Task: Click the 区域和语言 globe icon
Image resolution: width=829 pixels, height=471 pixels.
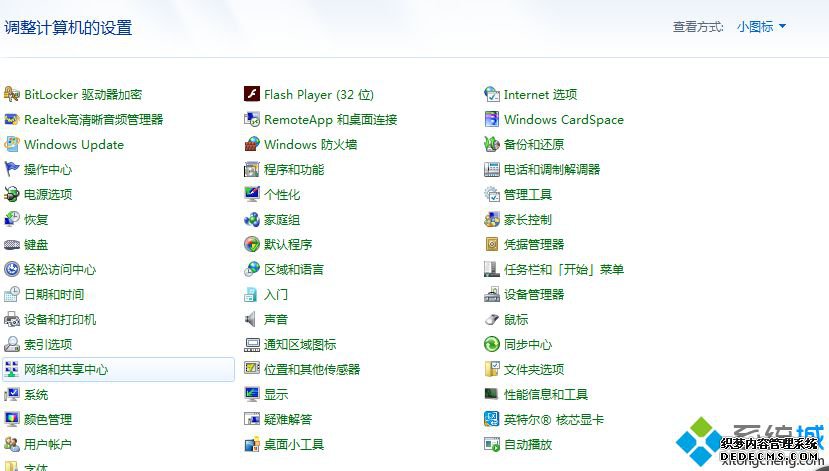Action: click(252, 269)
